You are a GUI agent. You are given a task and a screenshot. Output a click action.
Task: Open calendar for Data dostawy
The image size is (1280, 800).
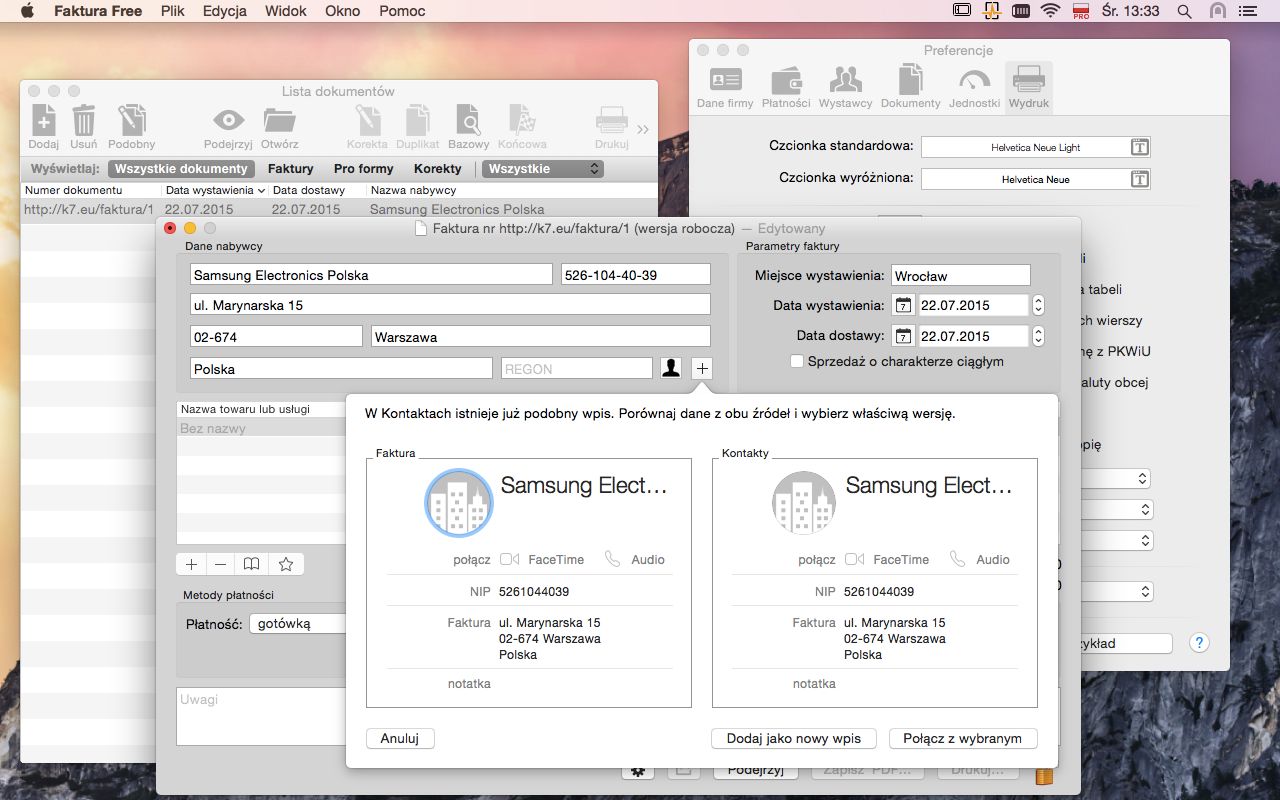click(x=904, y=336)
